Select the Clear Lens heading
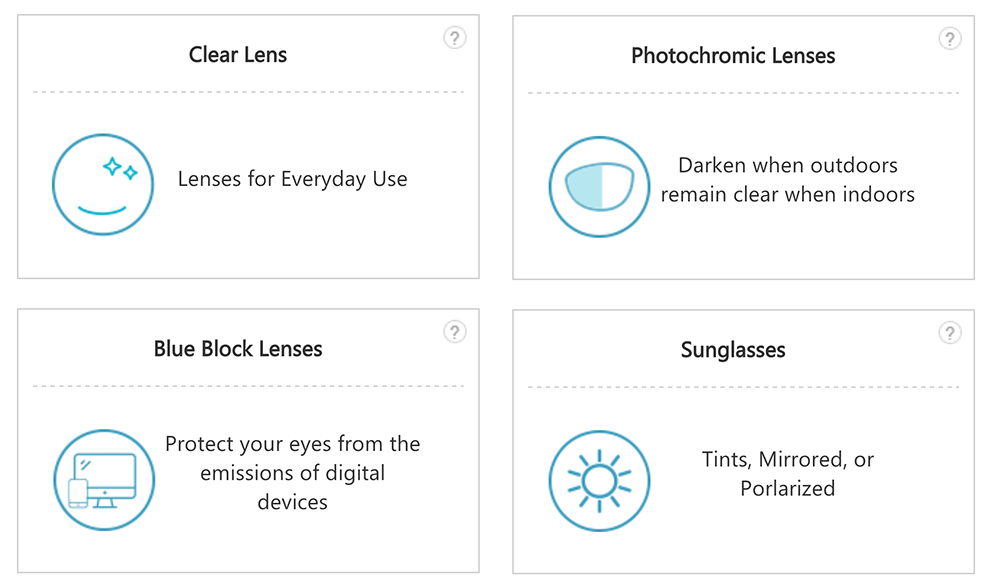992x582 pixels. click(x=238, y=55)
